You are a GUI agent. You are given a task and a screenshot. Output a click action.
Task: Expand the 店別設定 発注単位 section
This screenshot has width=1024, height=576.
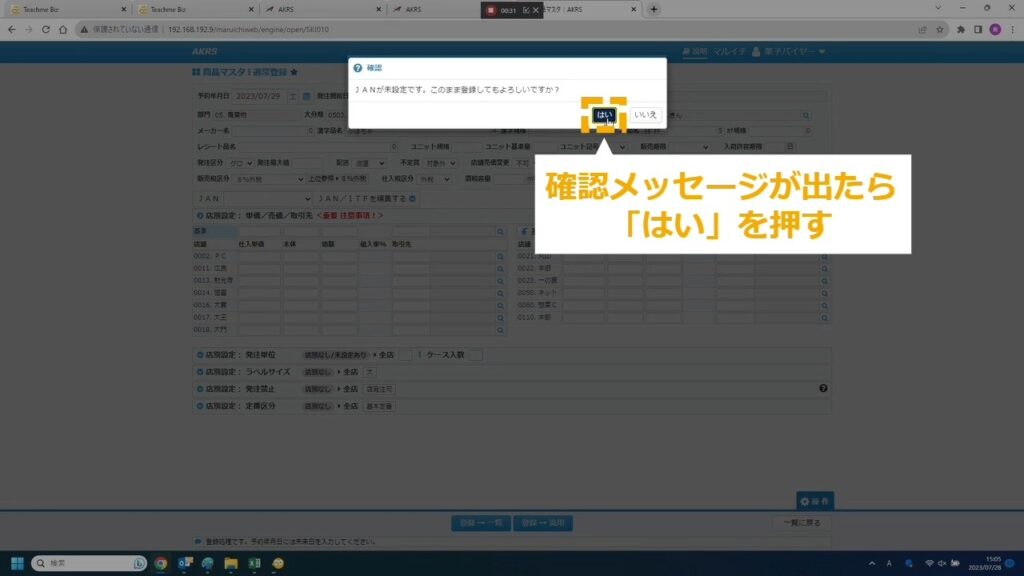click(x=199, y=355)
